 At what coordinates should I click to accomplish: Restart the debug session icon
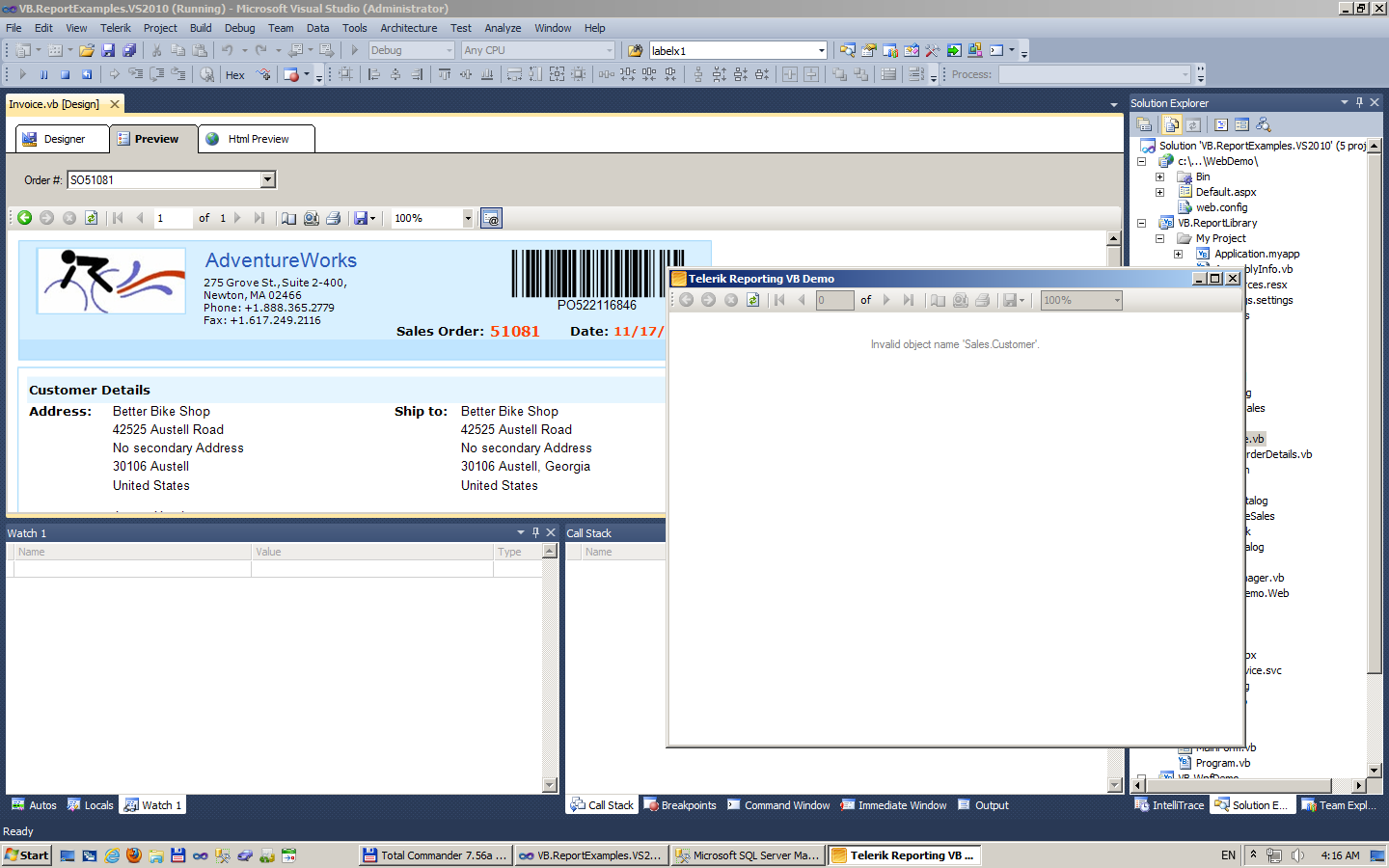pyautogui.click(x=86, y=74)
